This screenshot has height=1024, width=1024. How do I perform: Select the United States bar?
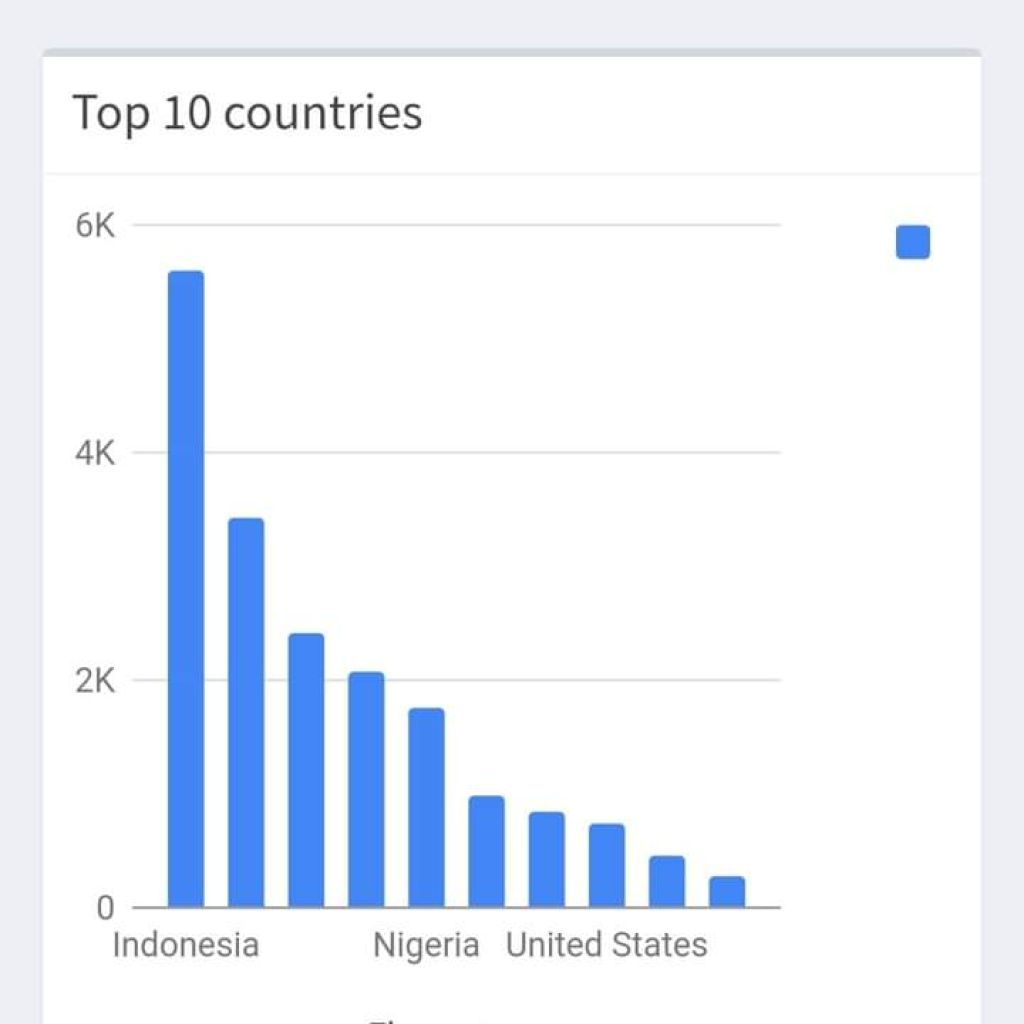pos(607,865)
